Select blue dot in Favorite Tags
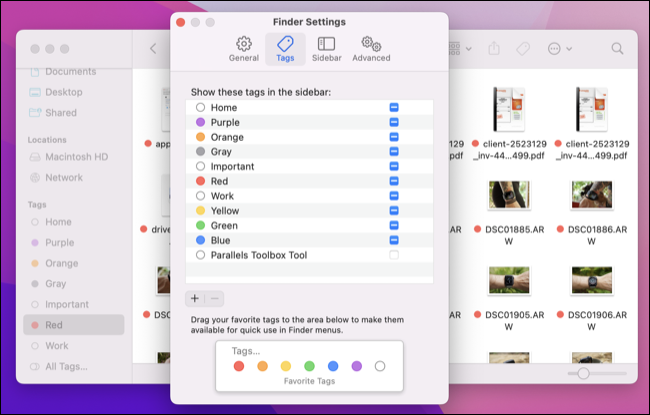The image size is (650, 415). 333,366
